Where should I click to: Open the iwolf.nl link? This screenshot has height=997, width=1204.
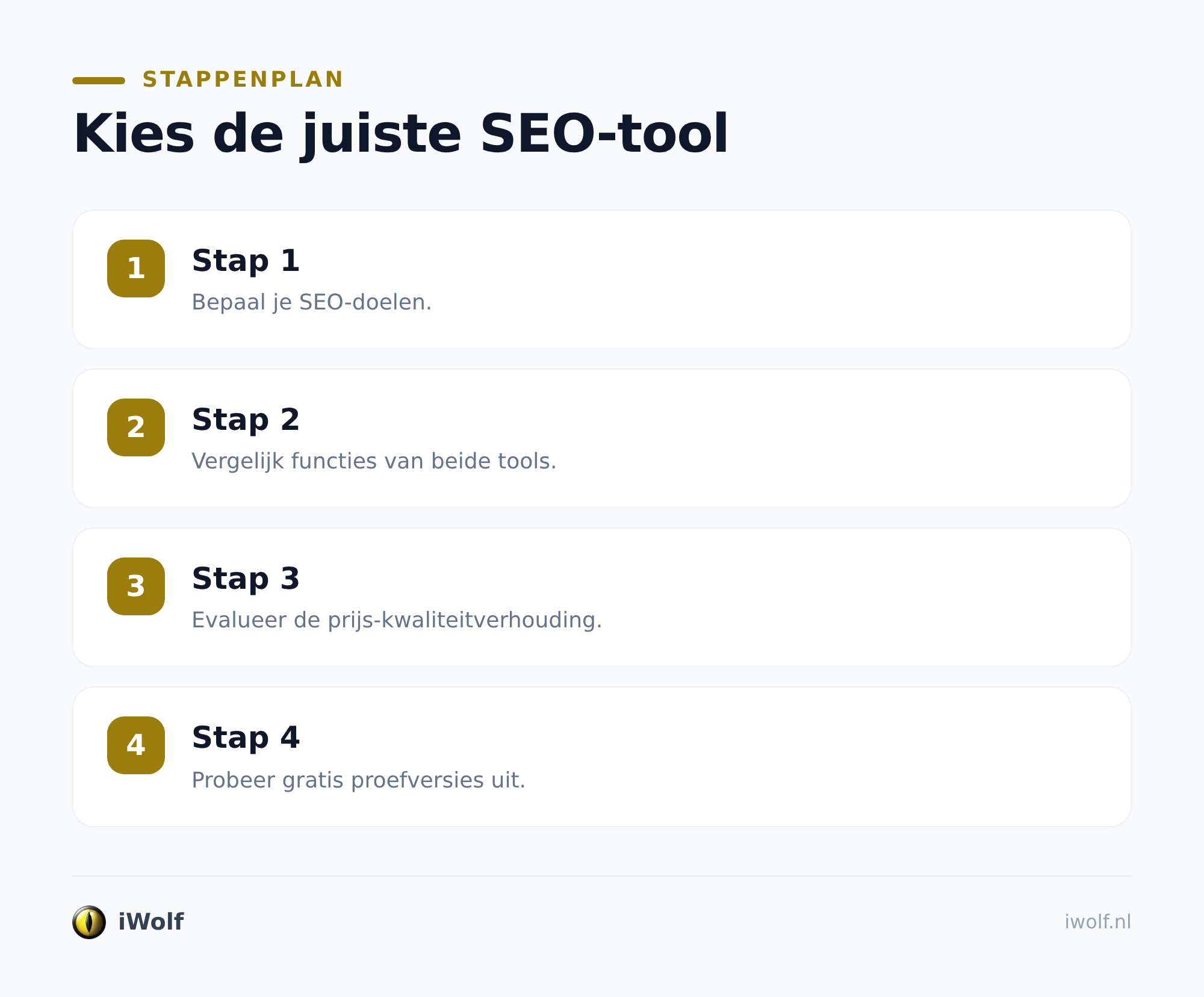(x=1097, y=922)
